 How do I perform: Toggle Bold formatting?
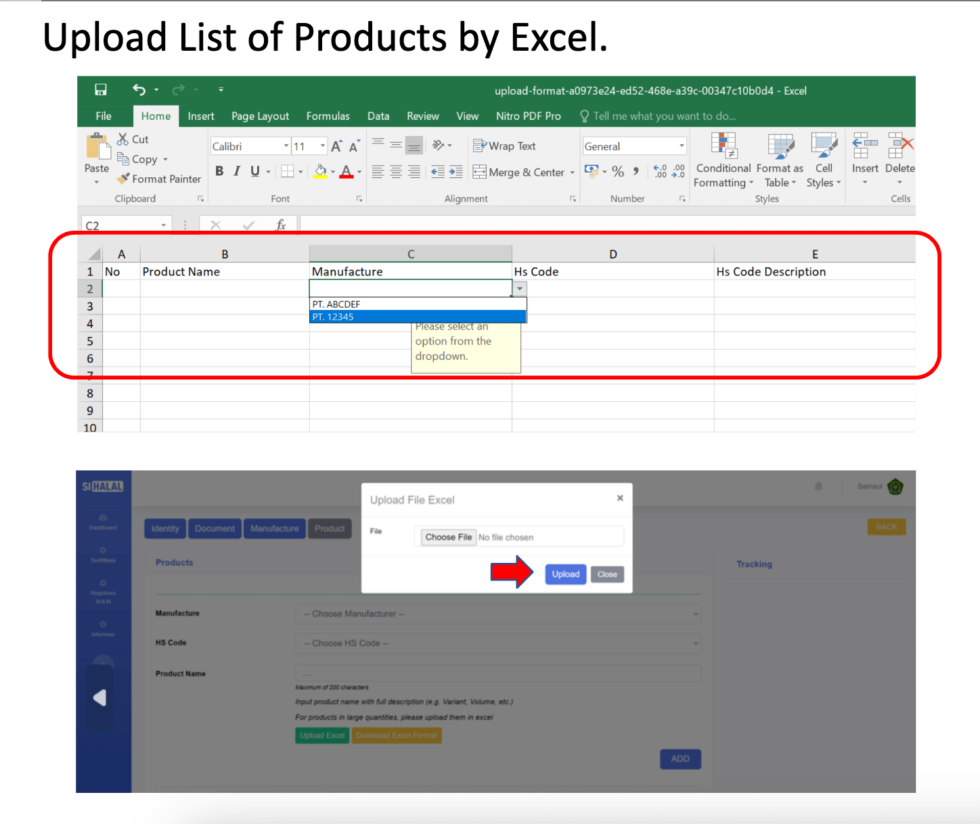coord(219,171)
